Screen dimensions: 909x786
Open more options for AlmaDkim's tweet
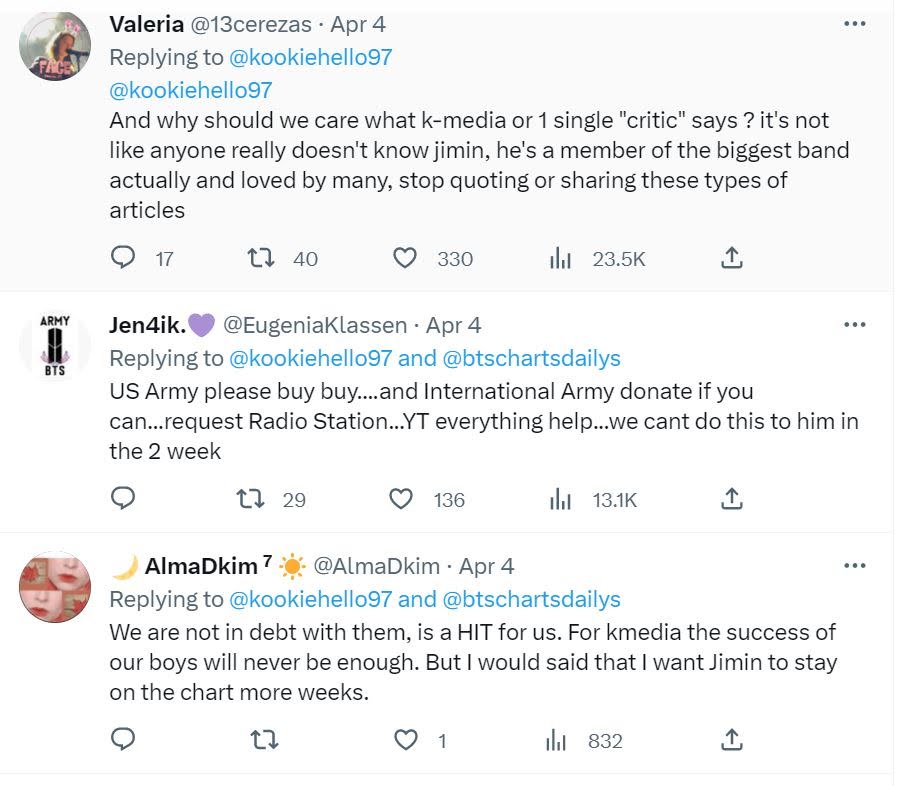pos(854,566)
